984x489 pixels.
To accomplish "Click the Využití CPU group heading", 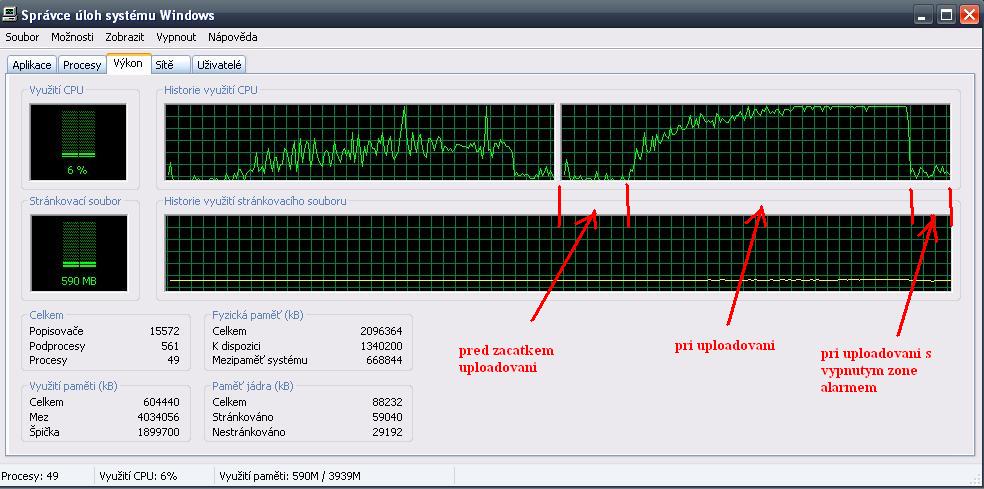I will (56, 90).
